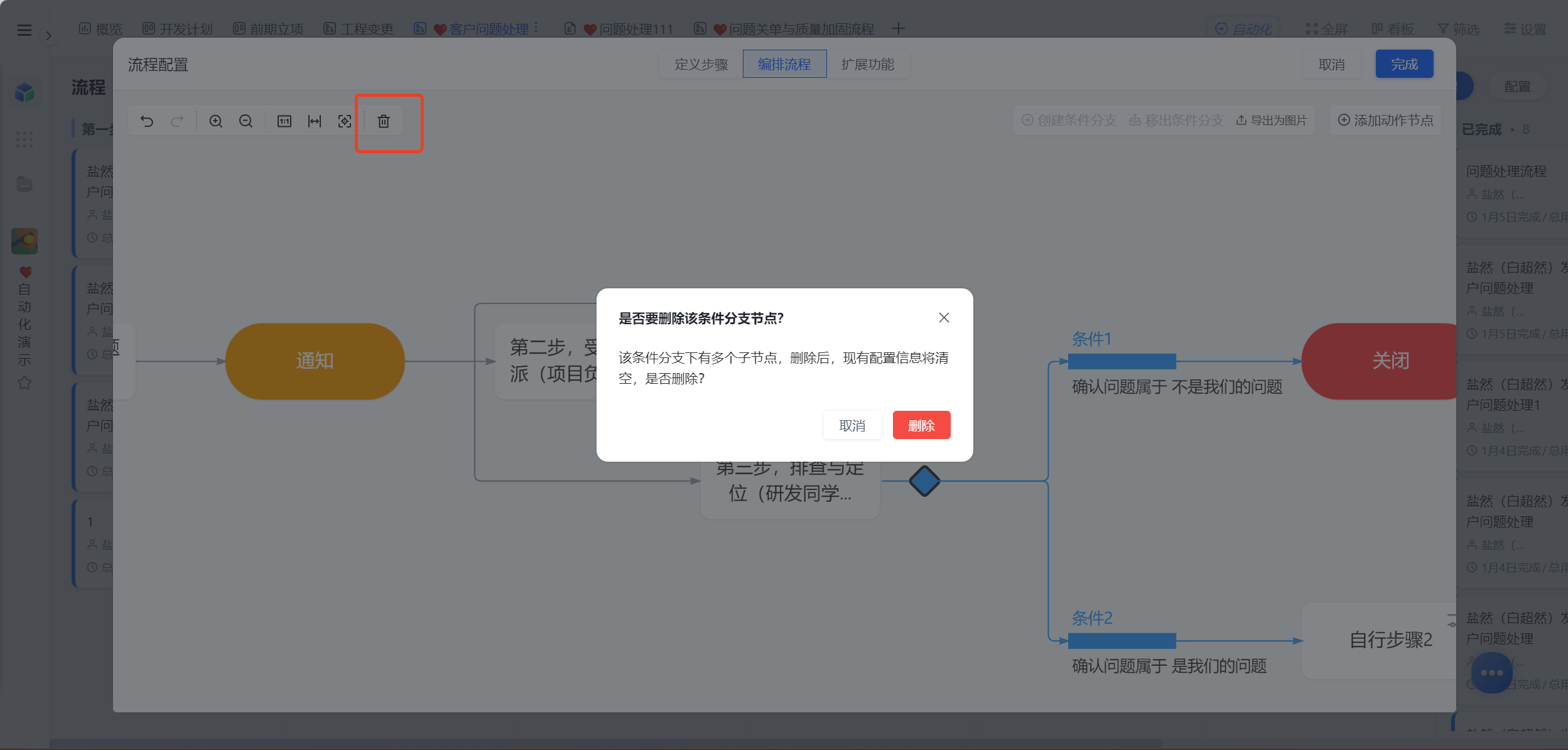Screen dimensions: 1568x750
Task: Open the 开发计划 tab
Action: click(178, 29)
